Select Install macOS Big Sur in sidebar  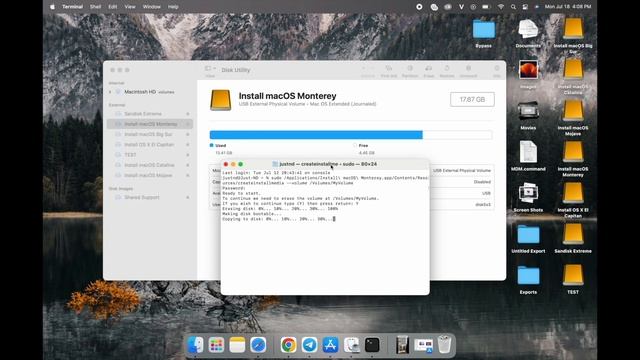[149, 134]
